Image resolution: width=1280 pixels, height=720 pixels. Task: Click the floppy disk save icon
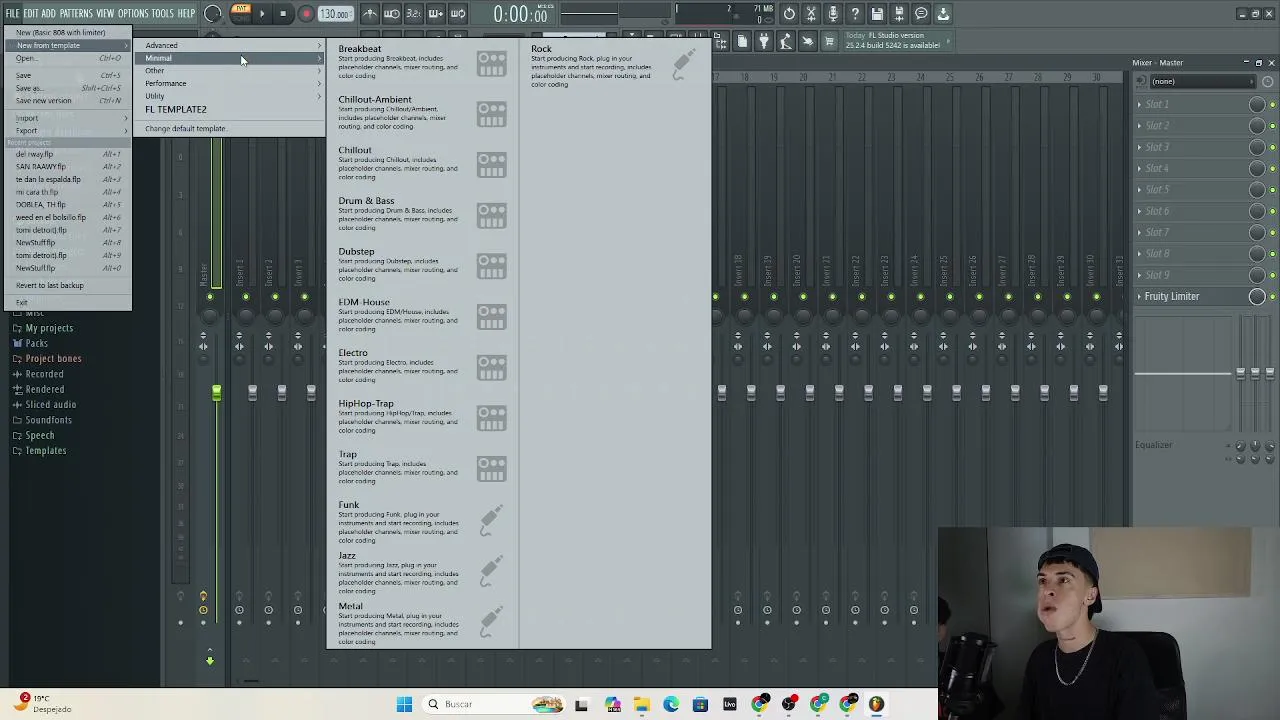877,14
